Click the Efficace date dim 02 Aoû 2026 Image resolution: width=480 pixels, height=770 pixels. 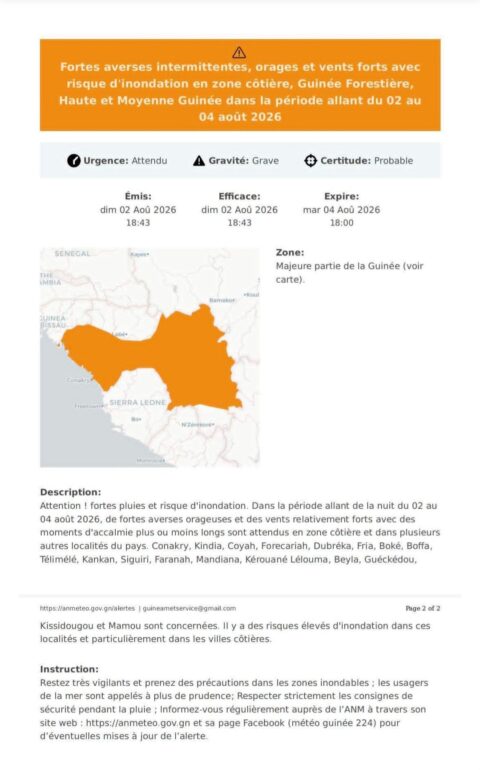tap(239, 210)
